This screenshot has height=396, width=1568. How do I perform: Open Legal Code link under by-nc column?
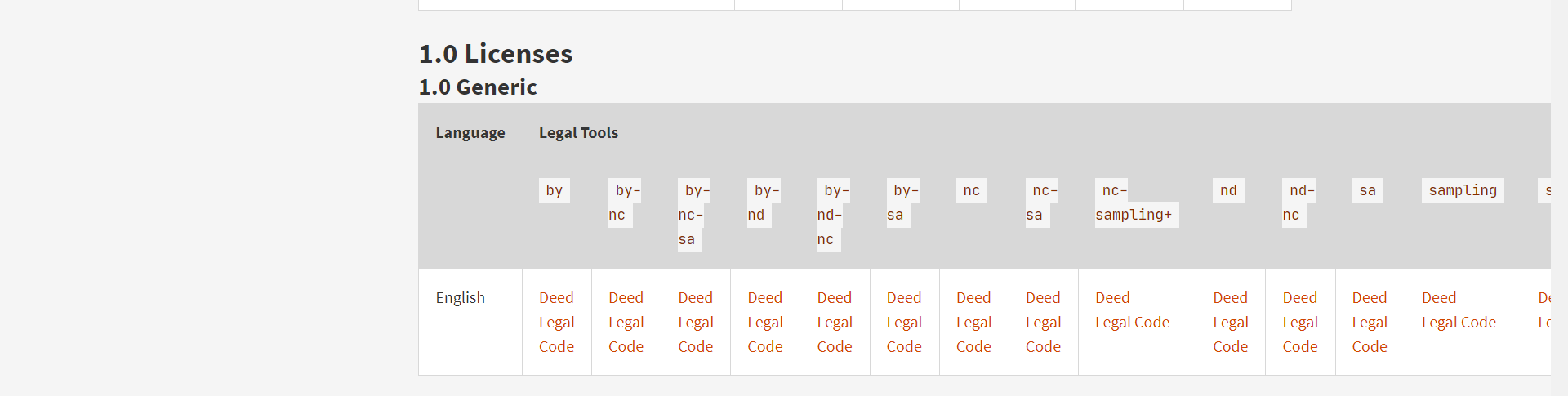coord(626,335)
